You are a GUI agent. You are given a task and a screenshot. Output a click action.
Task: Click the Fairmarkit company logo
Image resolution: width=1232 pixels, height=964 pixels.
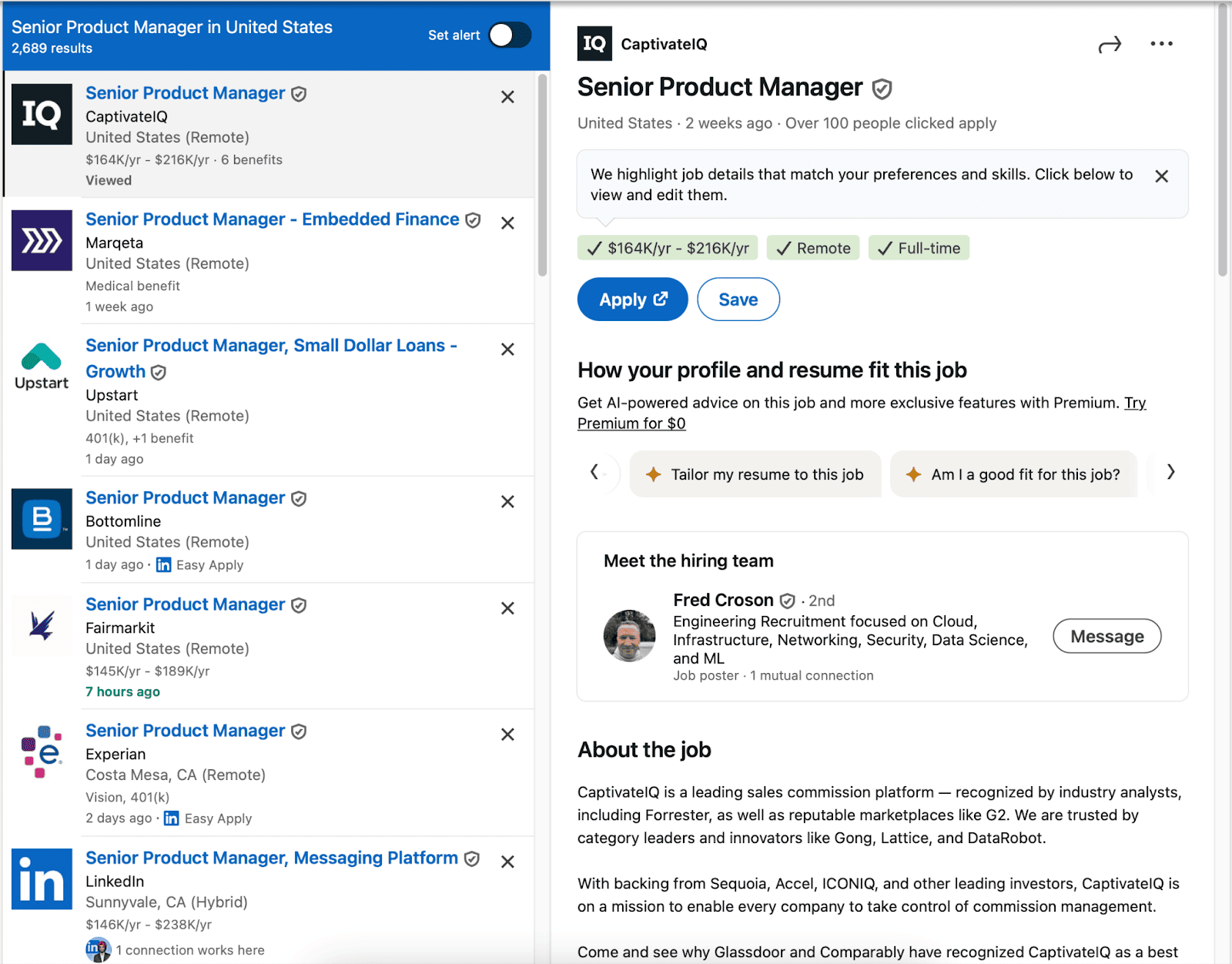[42, 625]
